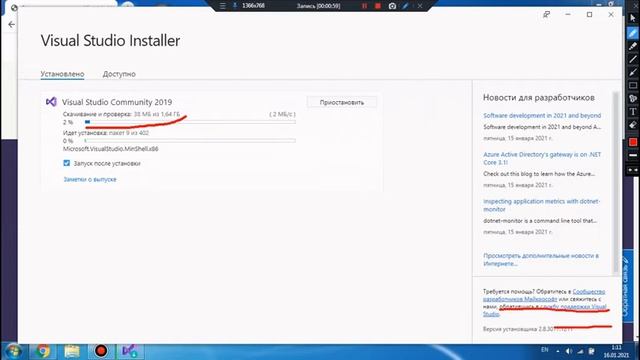The width and height of the screenshot is (640, 360).
Task: Select the highlighter marker tool
Action: point(633,47)
